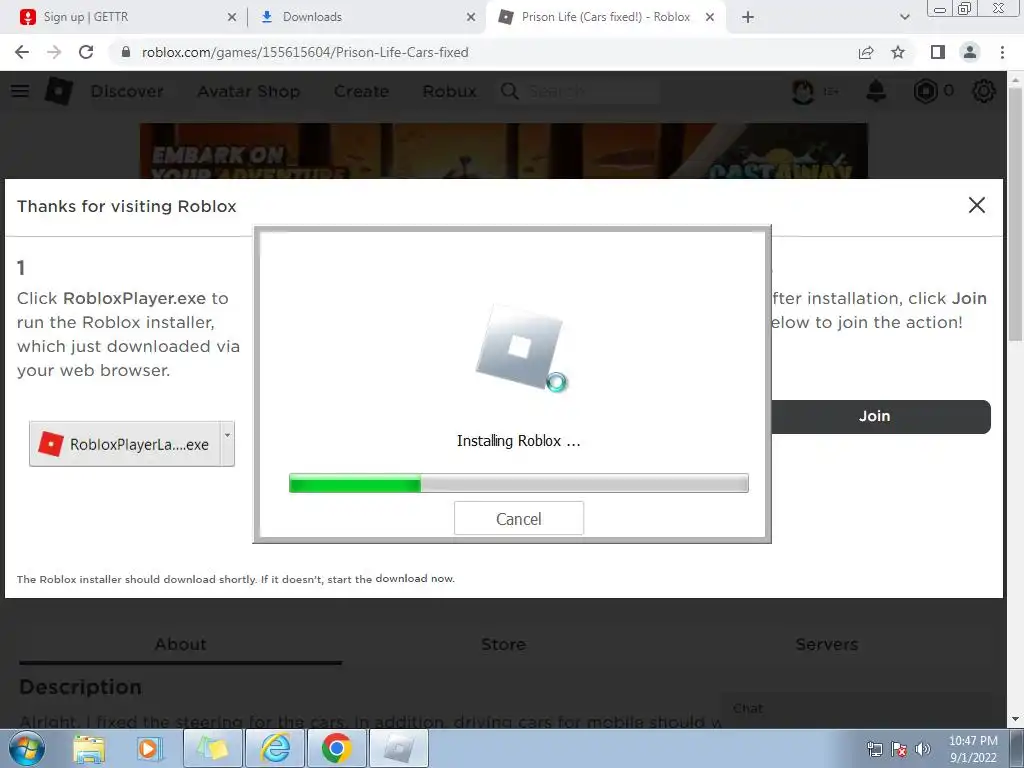Click the network tray icon
Viewport: 1024px width, 768px height.
(x=874, y=749)
